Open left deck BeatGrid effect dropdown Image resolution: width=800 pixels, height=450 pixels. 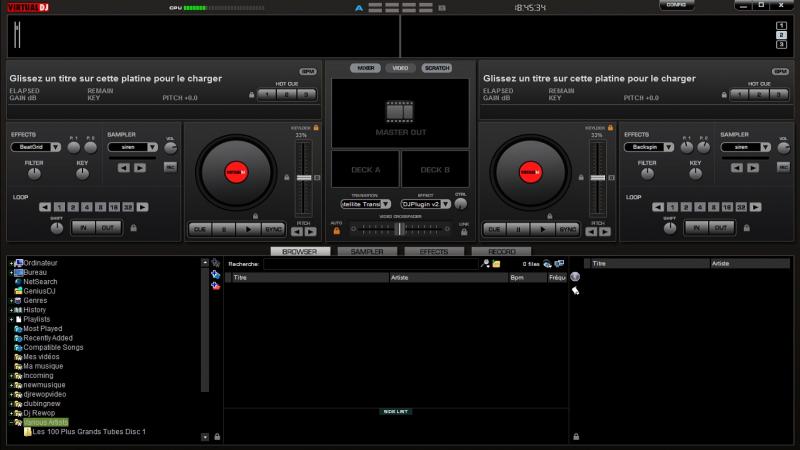56,147
